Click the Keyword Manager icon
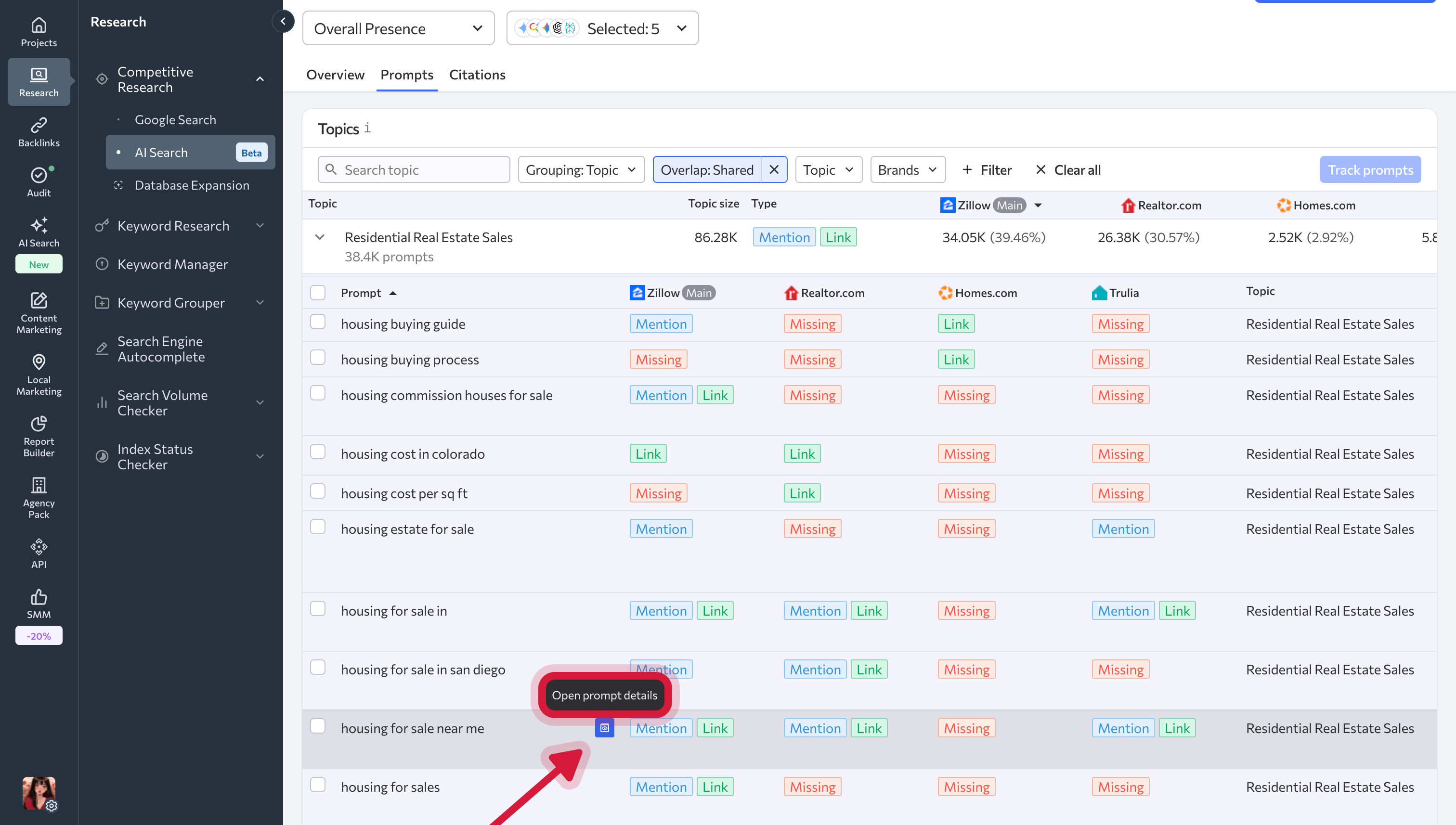Screen dimensions: 1456x825 coord(102,264)
